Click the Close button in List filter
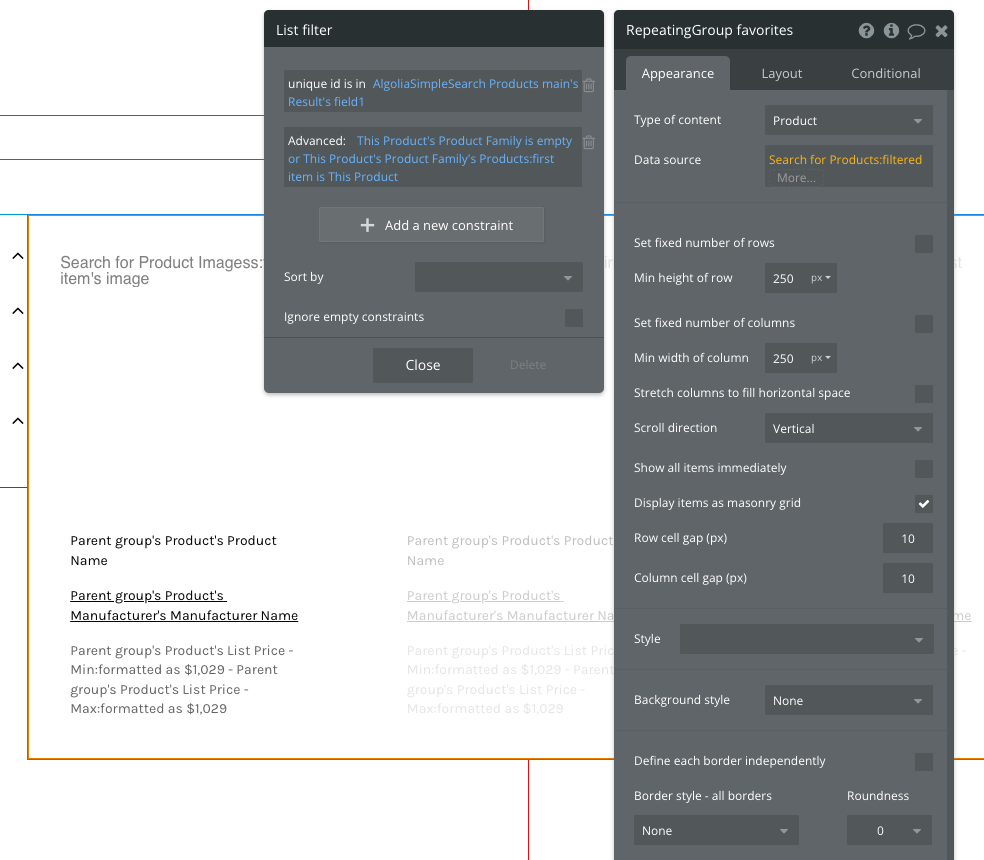The height and width of the screenshot is (860, 984). 423,365
